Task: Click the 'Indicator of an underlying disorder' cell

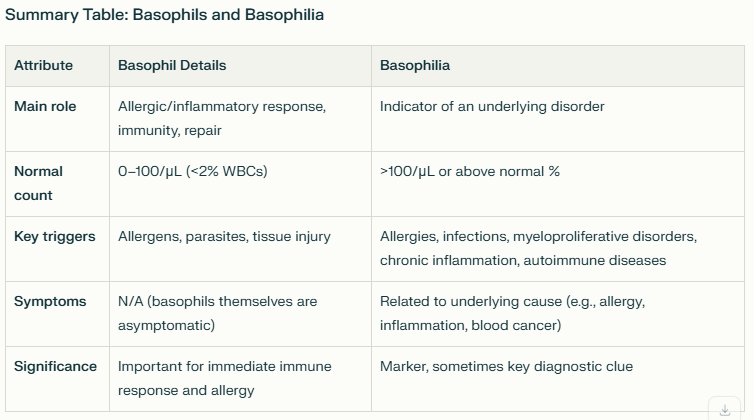Action: point(492,106)
